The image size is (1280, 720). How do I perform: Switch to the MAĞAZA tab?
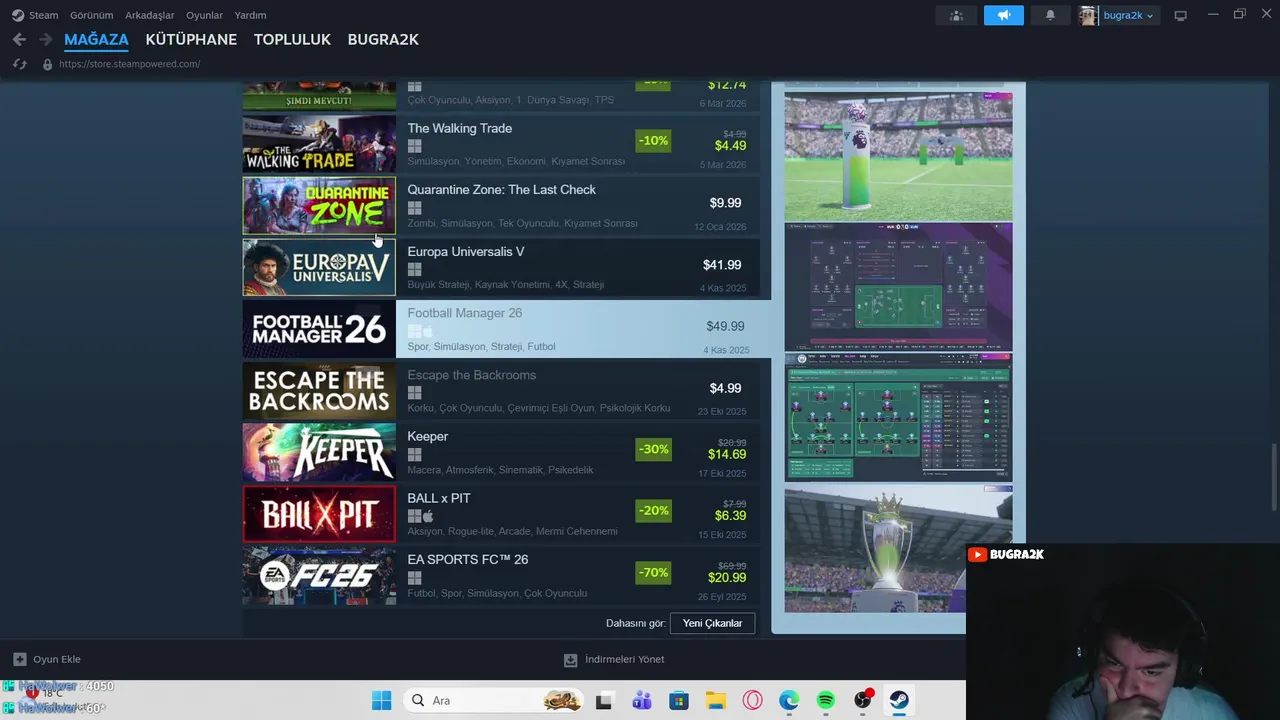click(x=96, y=40)
